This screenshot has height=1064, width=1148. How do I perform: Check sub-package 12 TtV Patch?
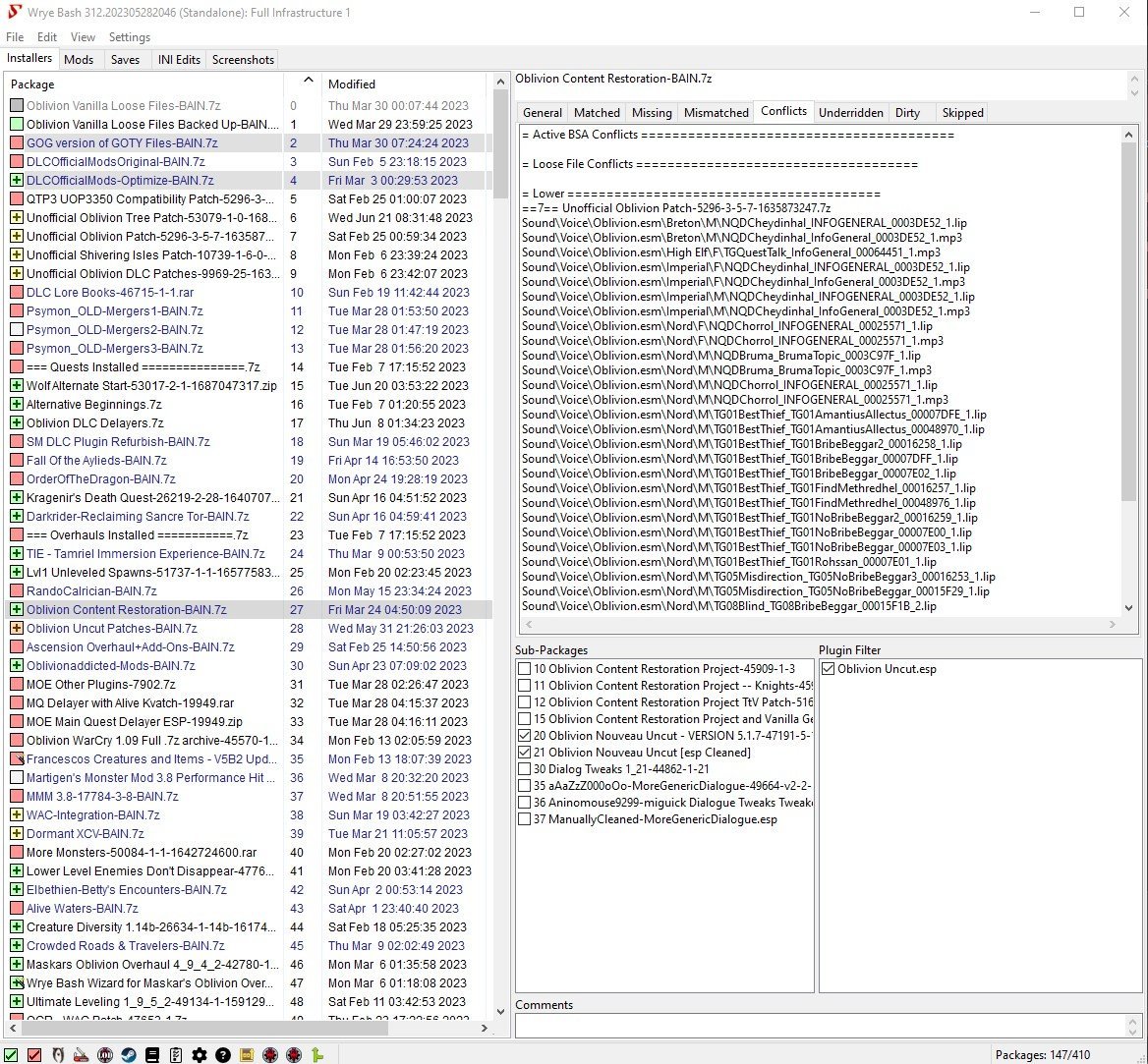point(524,701)
